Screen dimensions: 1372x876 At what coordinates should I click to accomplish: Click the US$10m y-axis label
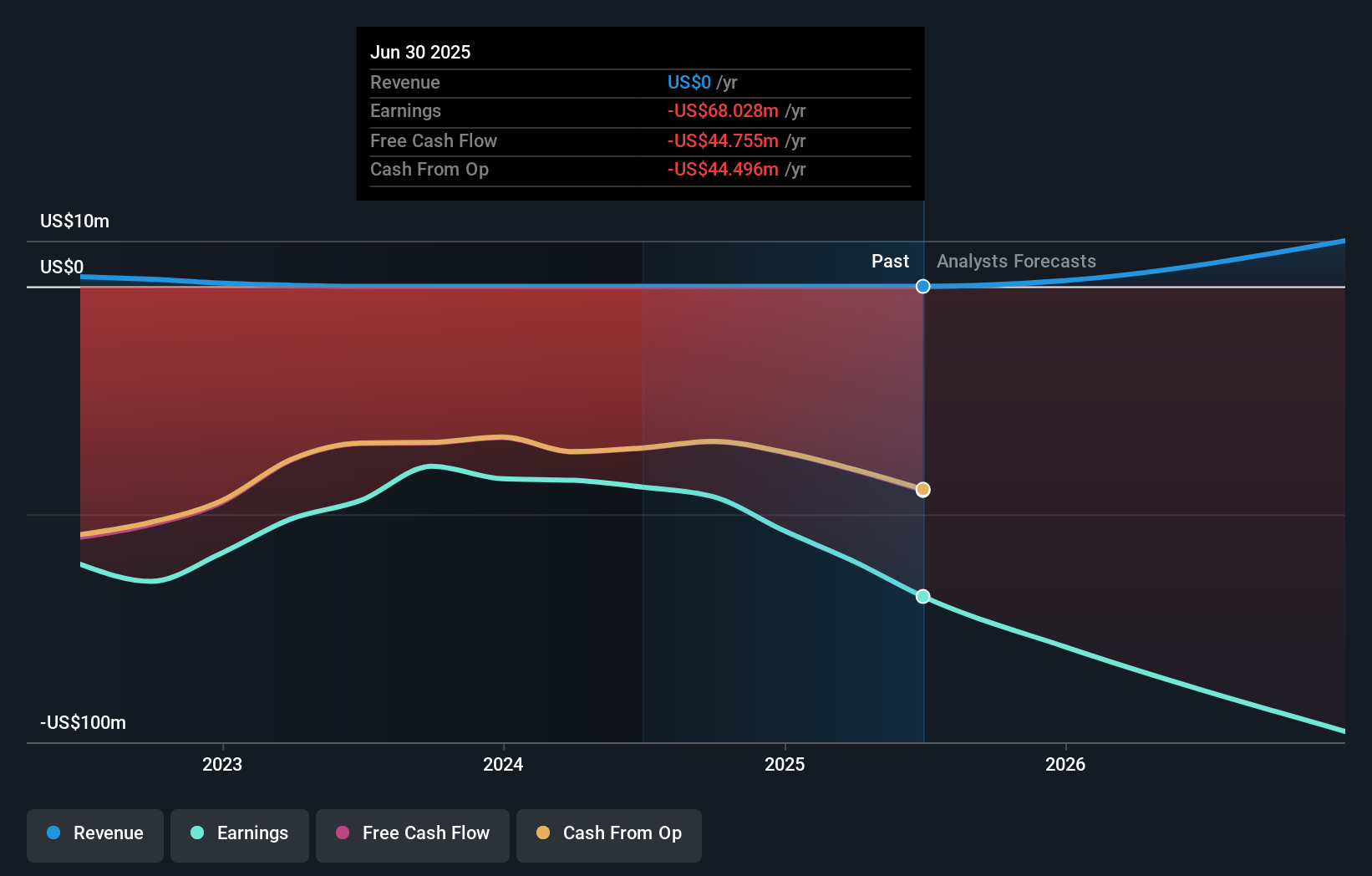(x=74, y=222)
